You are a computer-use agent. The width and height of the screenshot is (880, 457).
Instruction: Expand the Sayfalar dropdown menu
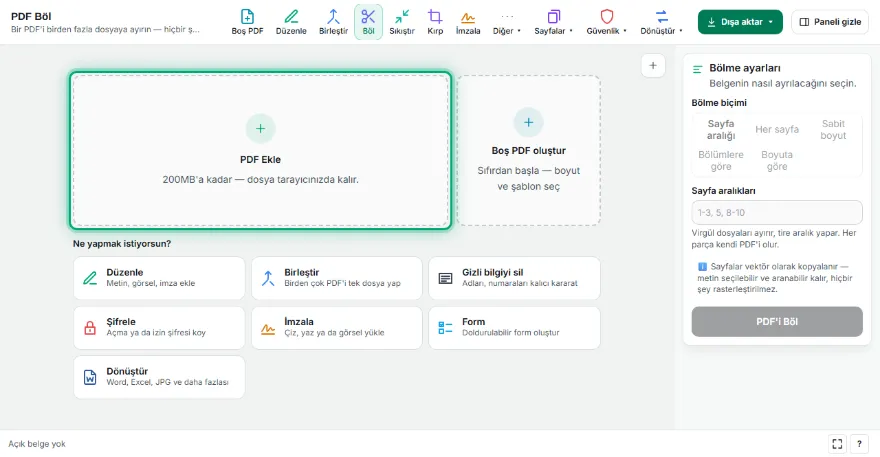pos(553,22)
